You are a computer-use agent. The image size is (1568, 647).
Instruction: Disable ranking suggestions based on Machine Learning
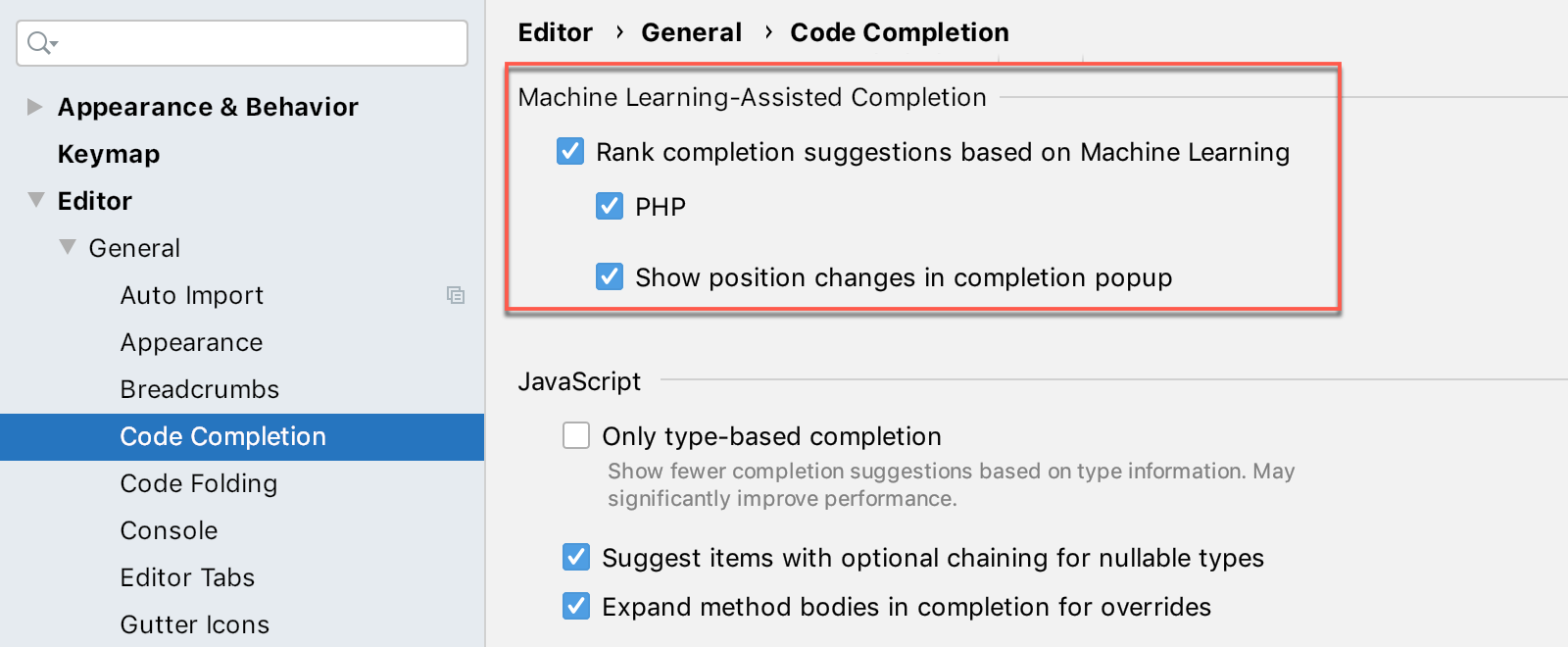pyautogui.click(x=570, y=151)
